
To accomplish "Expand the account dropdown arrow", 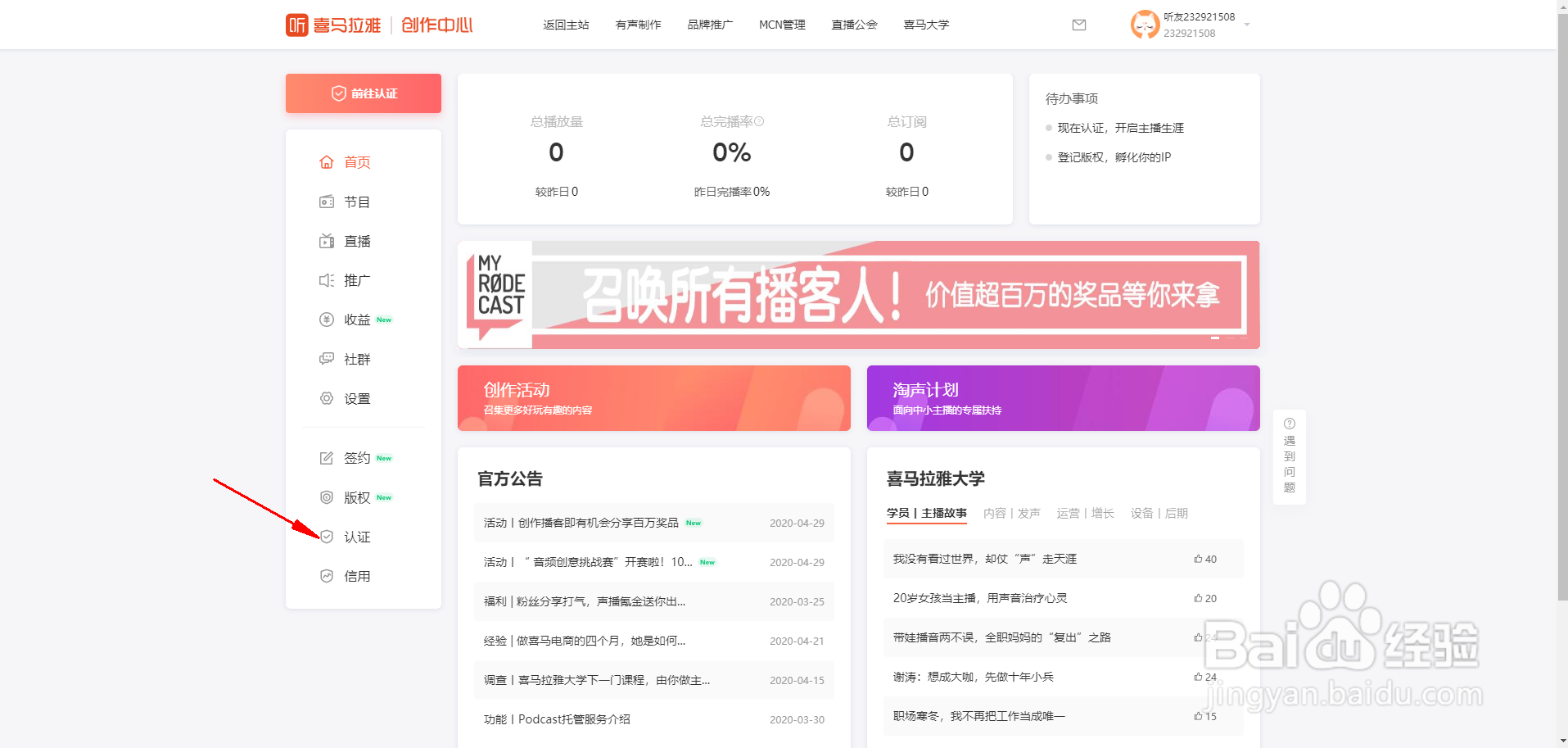I will pos(1247,25).
